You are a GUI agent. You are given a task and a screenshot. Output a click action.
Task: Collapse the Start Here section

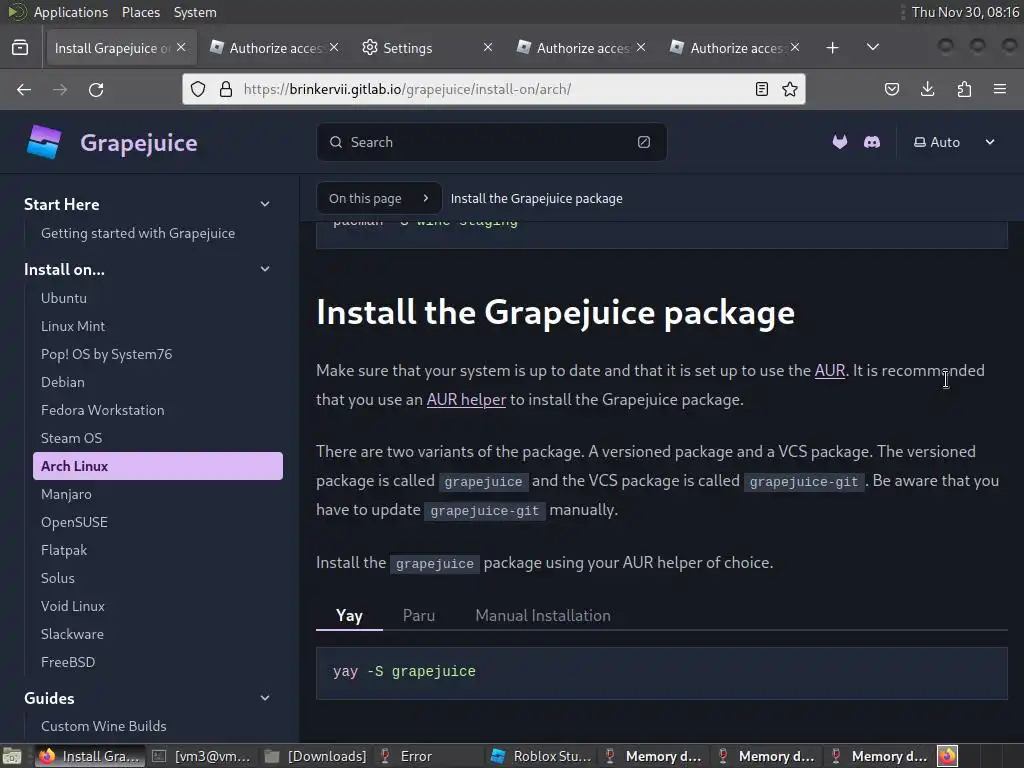click(x=264, y=204)
